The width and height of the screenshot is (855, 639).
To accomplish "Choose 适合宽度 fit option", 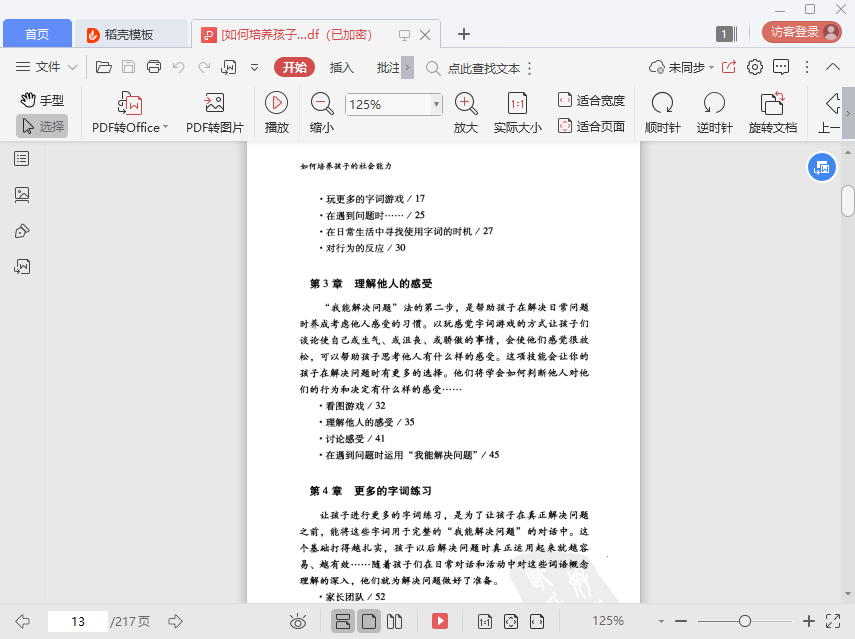I will 591,100.
